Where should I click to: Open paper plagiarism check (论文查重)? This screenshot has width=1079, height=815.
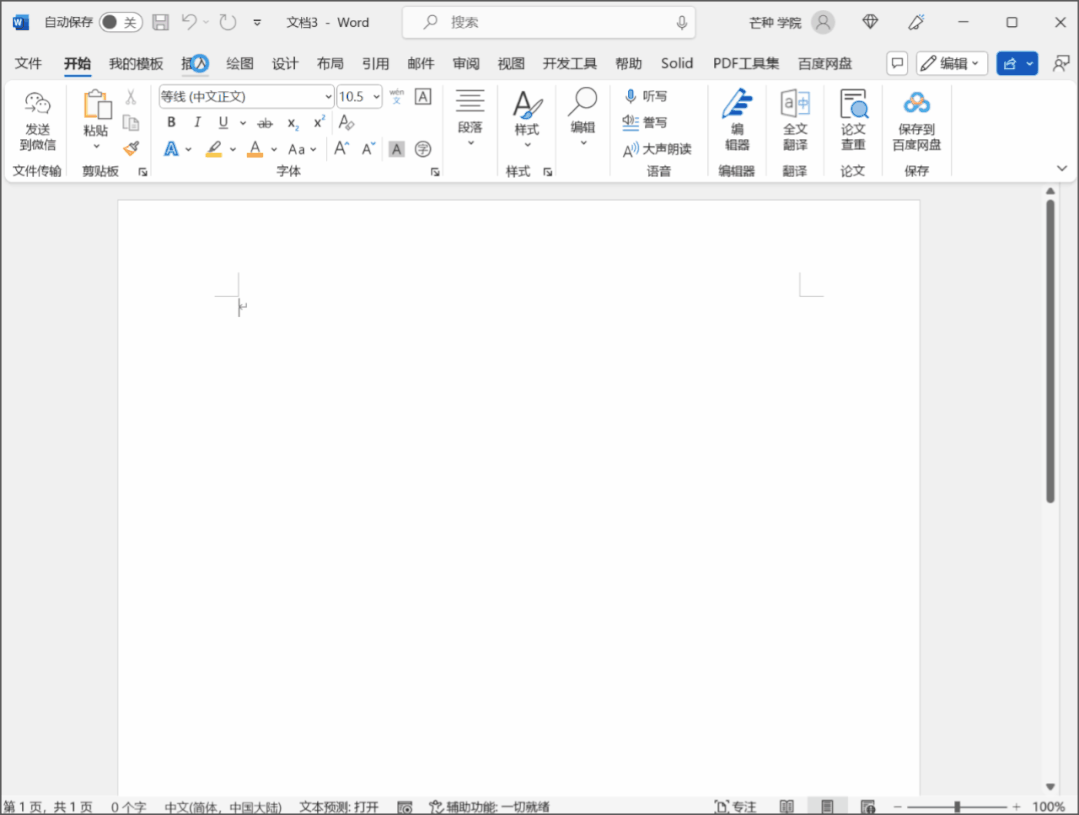[x=853, y=104]
